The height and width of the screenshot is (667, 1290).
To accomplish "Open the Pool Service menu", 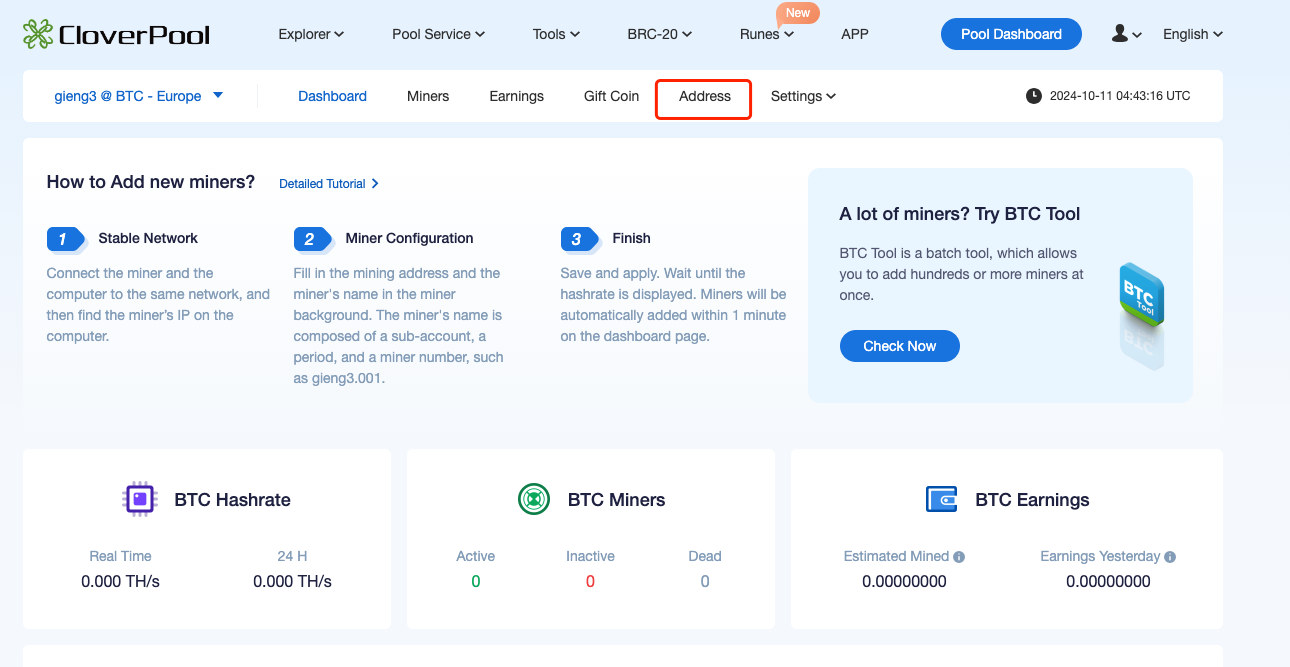I will pos(438,33).
